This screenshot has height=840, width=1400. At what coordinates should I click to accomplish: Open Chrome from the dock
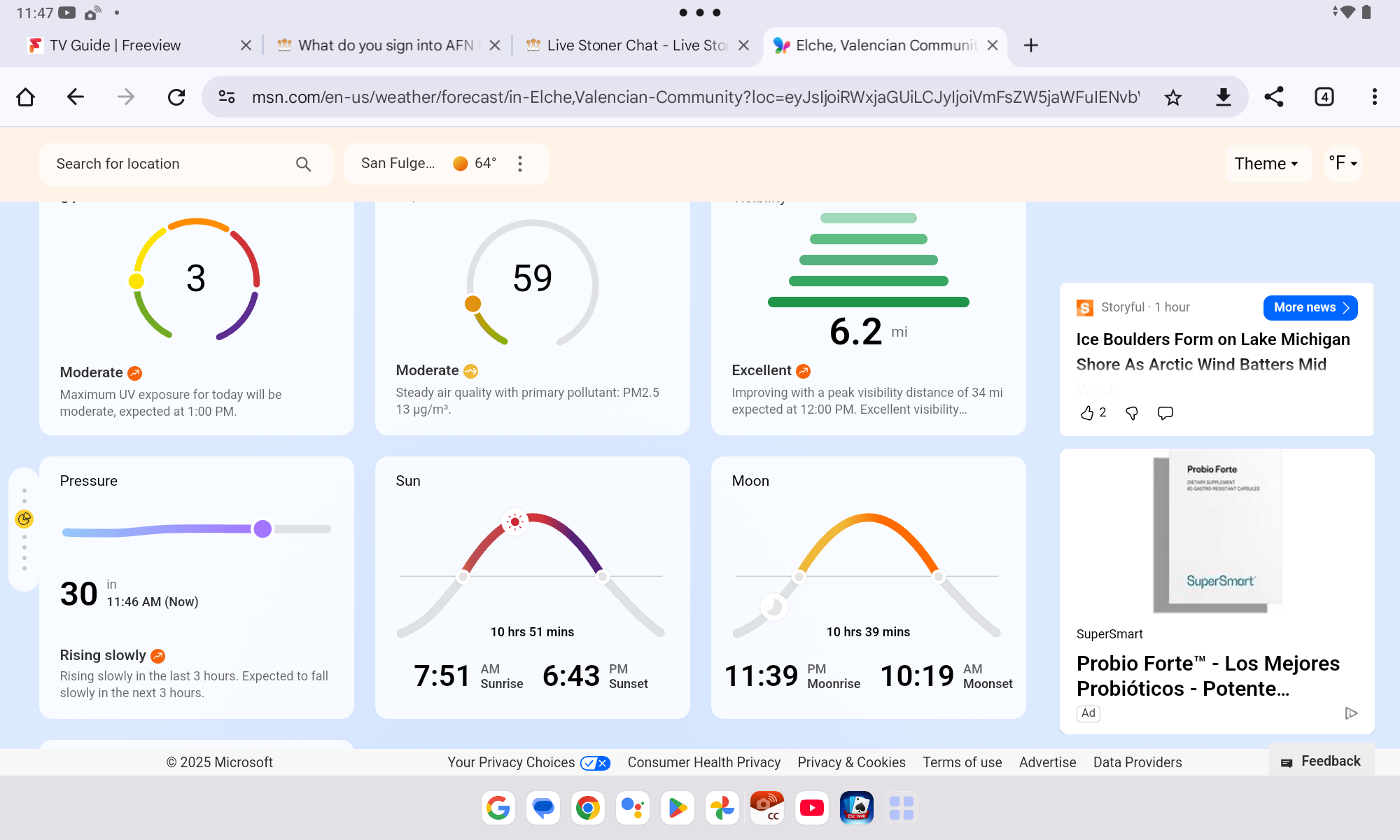coord(588,808)
